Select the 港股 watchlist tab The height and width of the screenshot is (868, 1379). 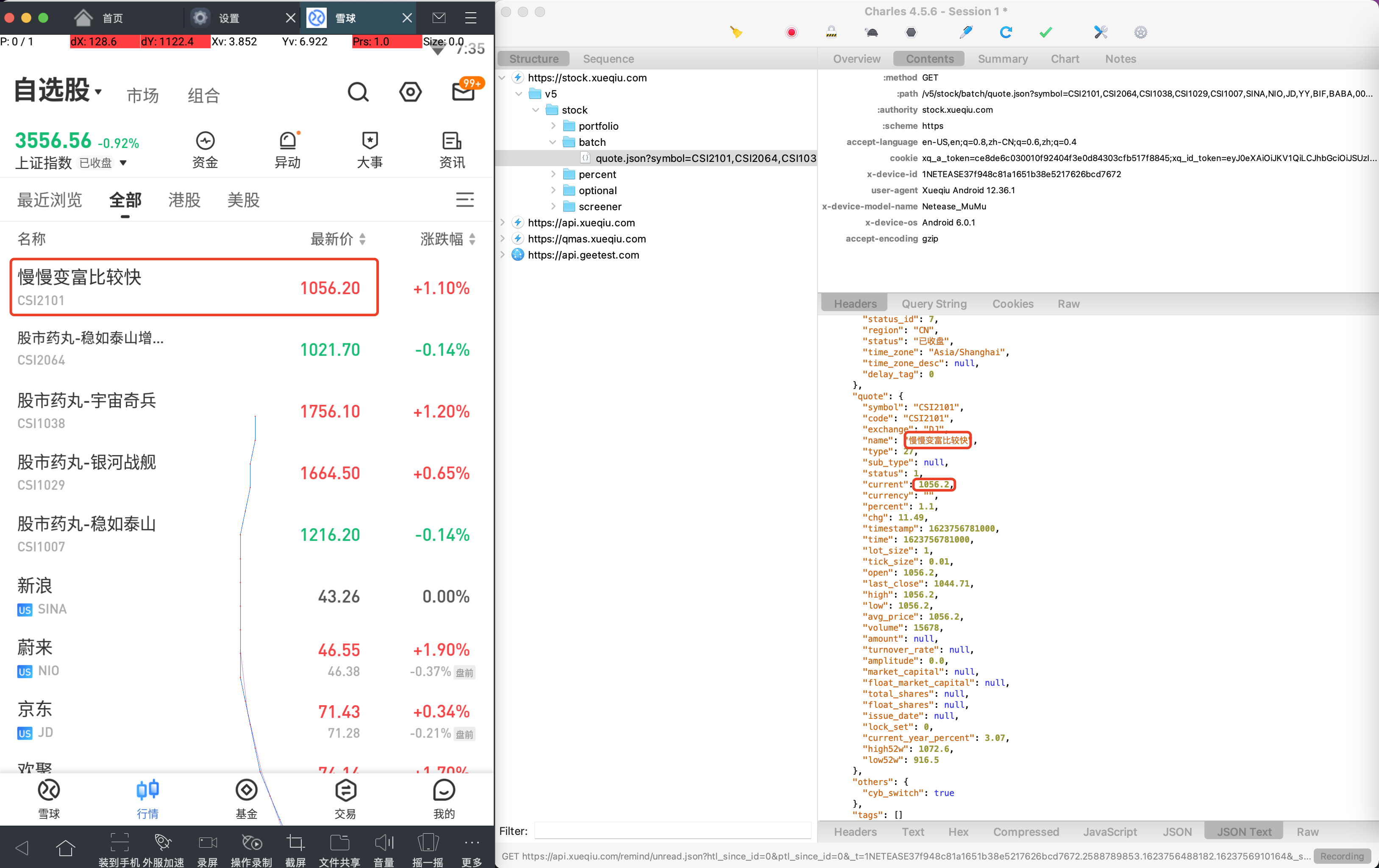(x=184, y=200)
